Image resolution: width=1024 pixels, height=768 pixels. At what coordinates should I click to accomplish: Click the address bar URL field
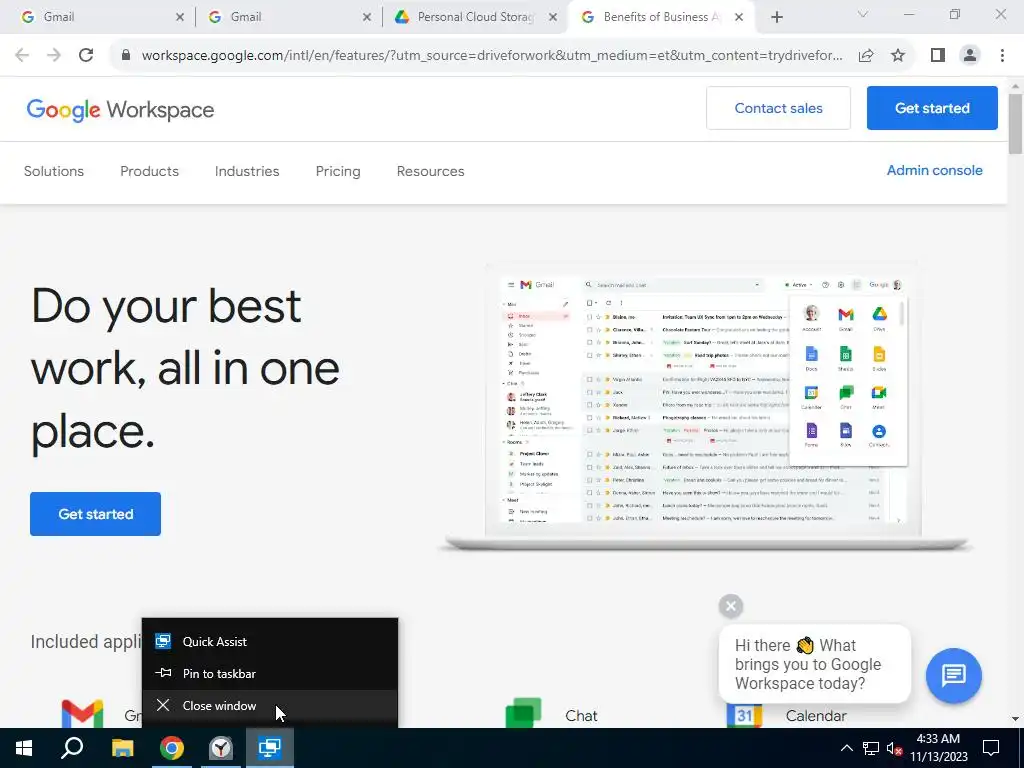pos(492,56)
